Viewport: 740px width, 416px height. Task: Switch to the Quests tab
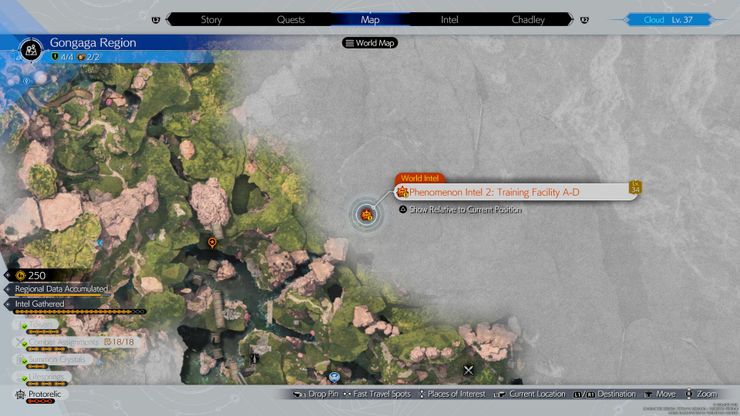pos(291,19)
